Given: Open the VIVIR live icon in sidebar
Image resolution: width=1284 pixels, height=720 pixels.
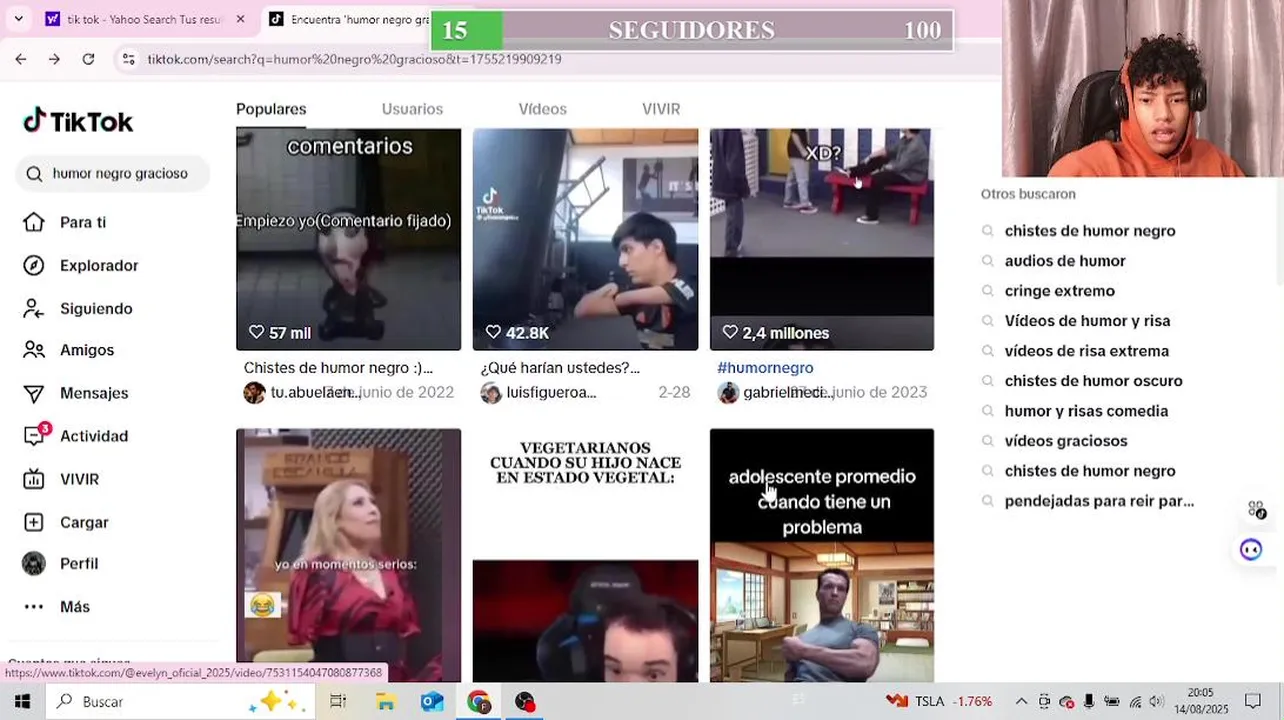Looking at the screenshot, I should tap(34, 479).
